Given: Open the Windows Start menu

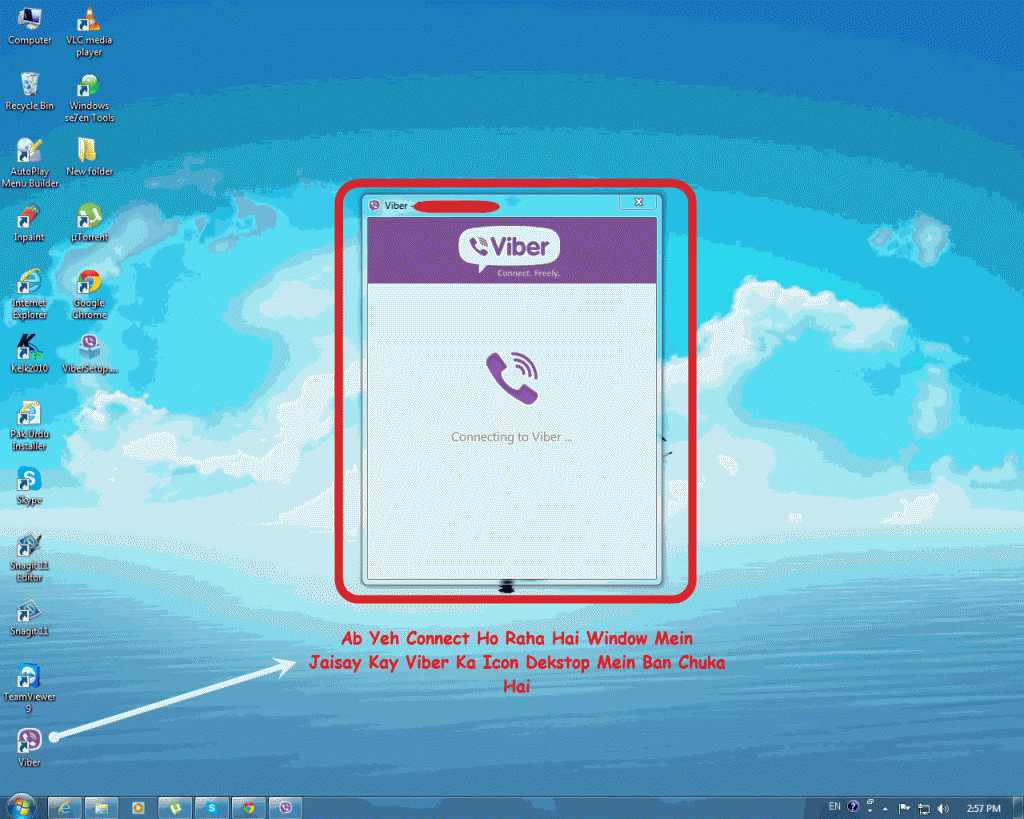Looking at the screenshot, I should 22,807.
